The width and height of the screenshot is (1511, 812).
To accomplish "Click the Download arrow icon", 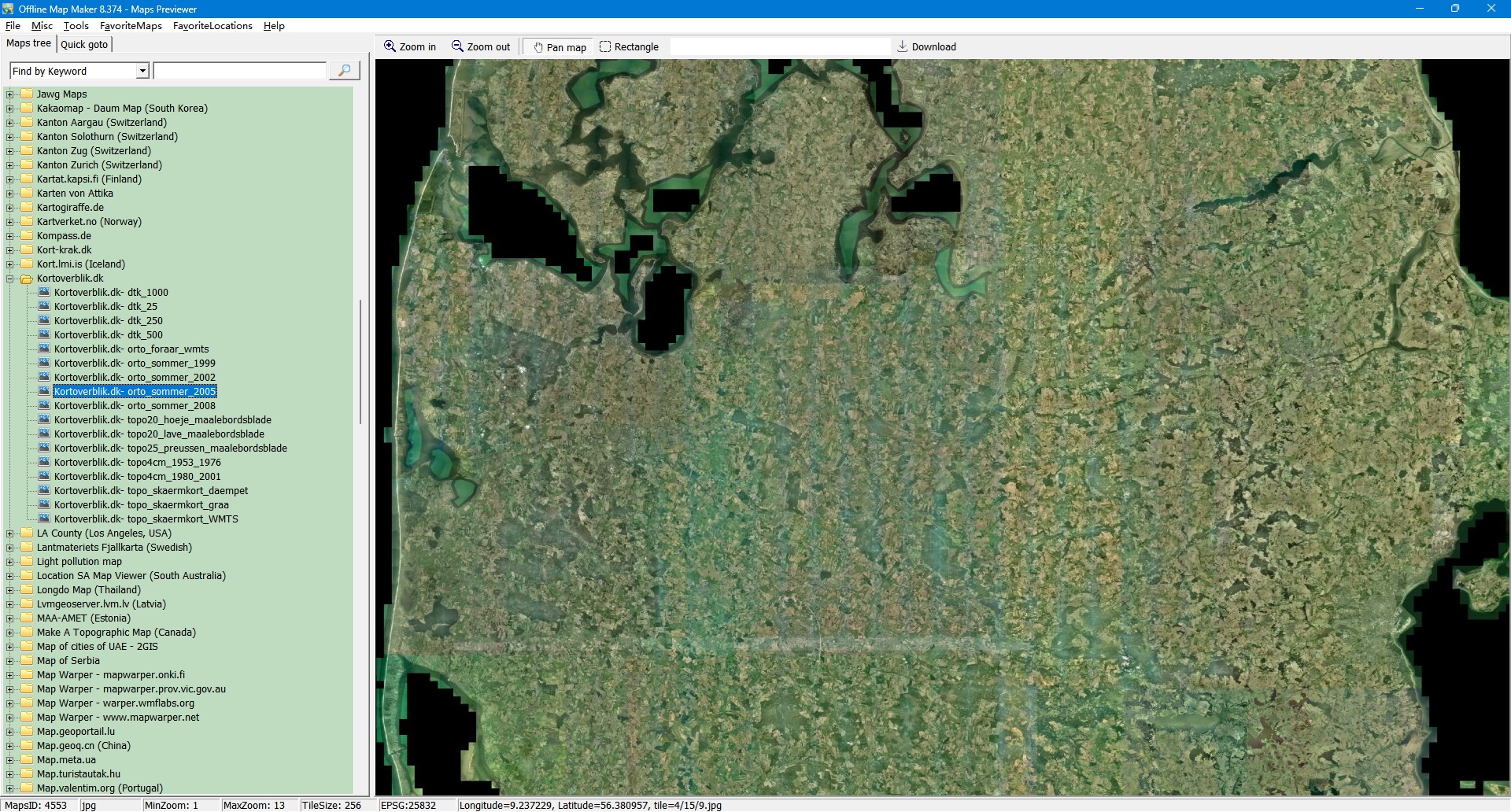I will 902,46.
